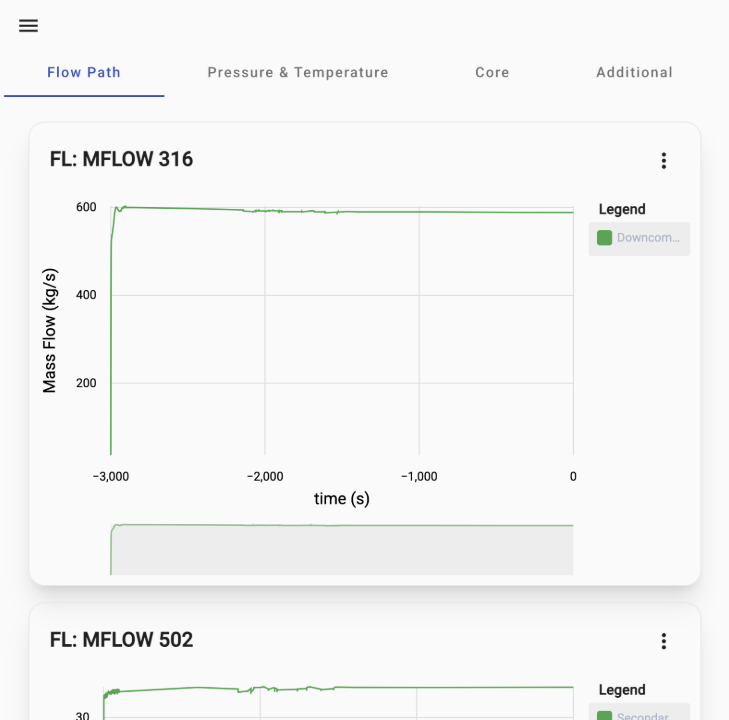Open the MFLOW 316 card options menu

(663, 161)
